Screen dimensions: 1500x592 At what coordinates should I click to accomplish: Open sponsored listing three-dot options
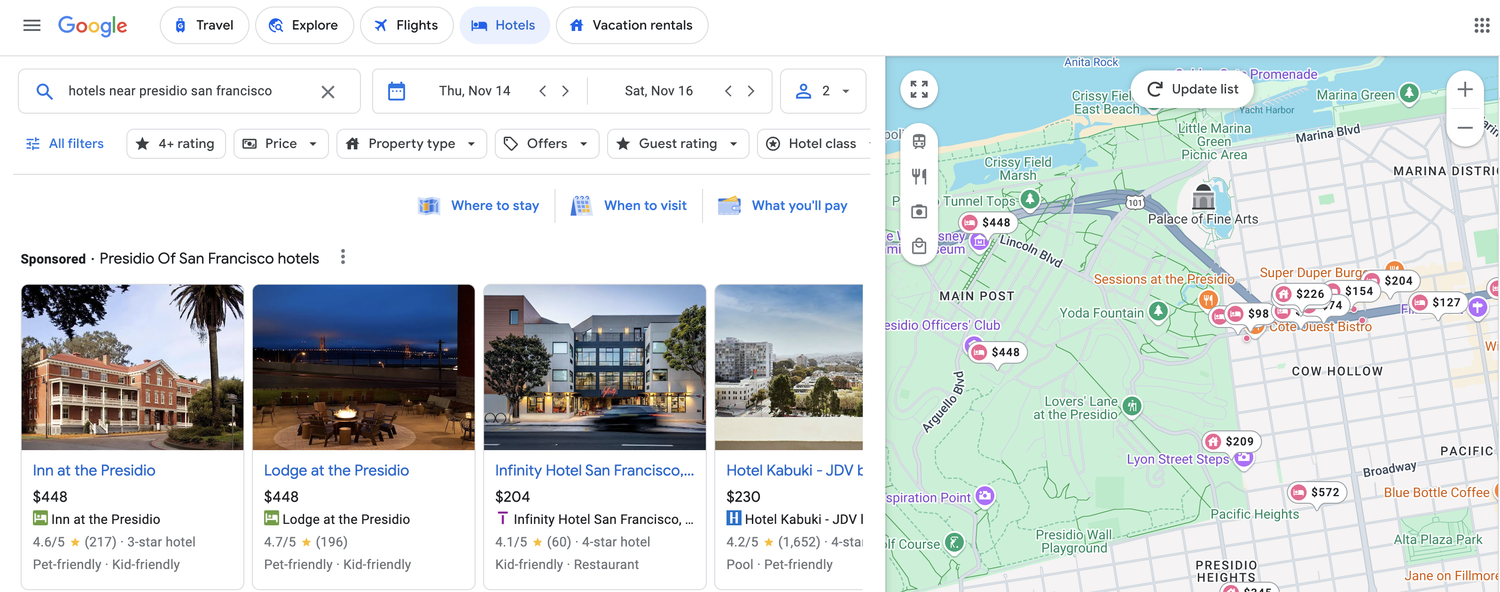[x=343, y=257]
